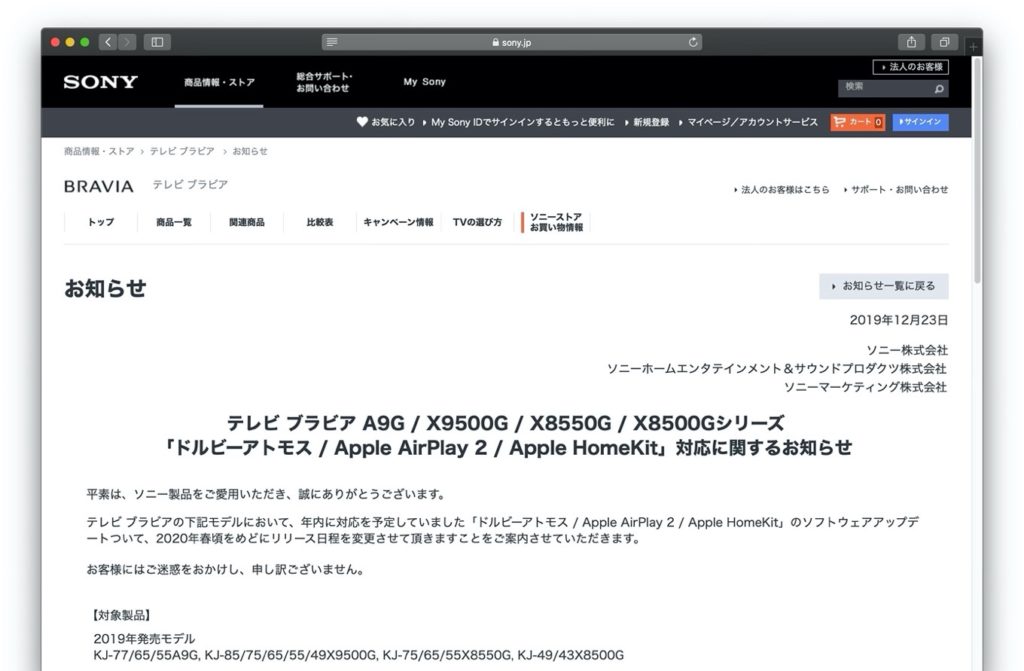Switch to the 比較表 tab
The width and height of the screenshot is (1024, 671).
(319, 222)
